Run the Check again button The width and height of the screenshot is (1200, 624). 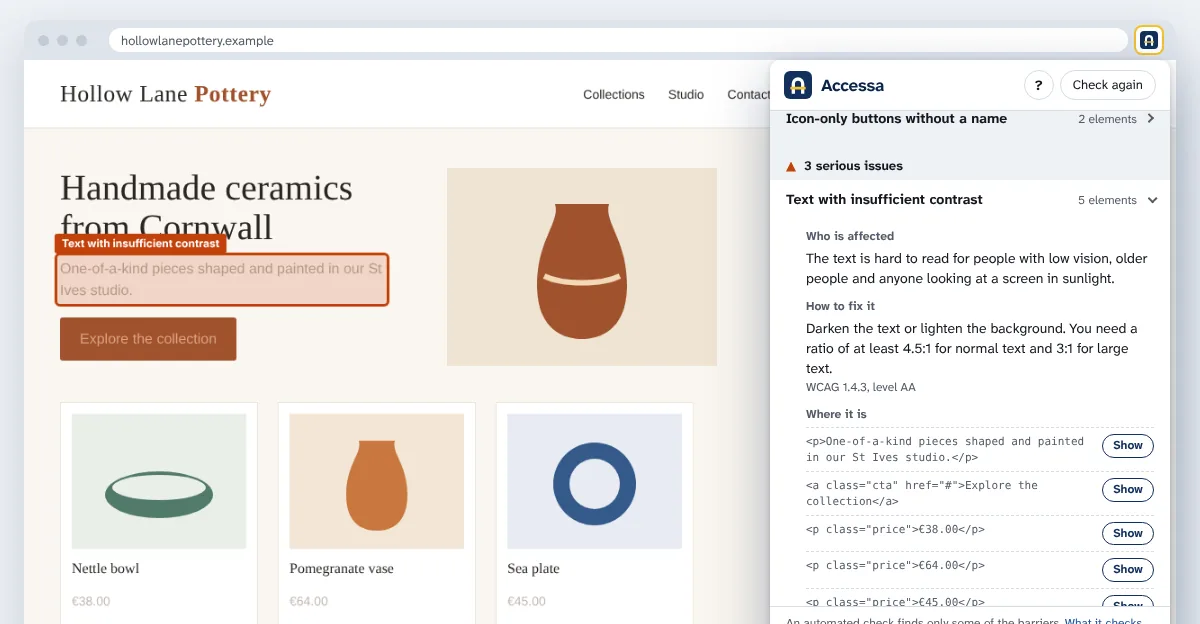[1107, 85]
